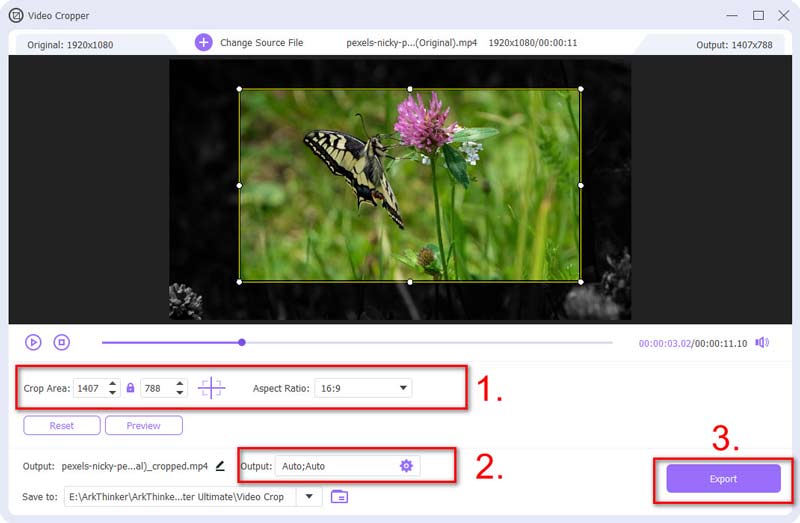Click the bottom-center crop handle
Screen dimensions: 800x523
410,282
